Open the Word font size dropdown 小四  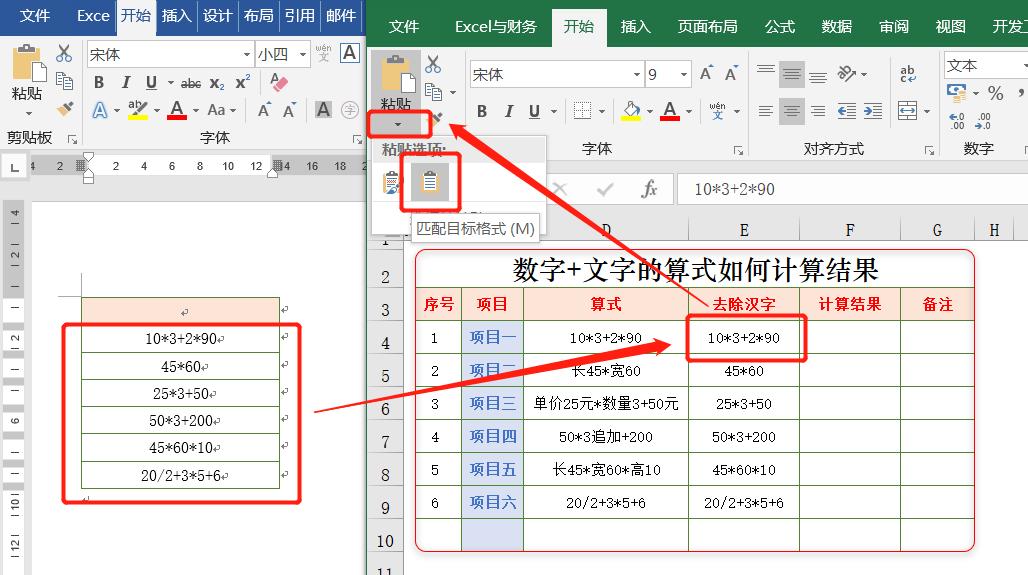303,54
